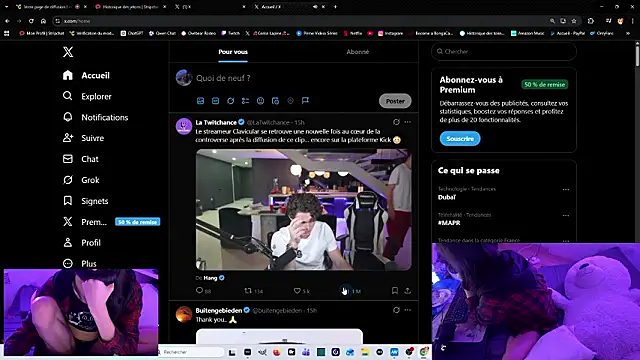Open Grok enhance icon in composer
The width and height of the screenshot is (640, 360).
(231, 101)
